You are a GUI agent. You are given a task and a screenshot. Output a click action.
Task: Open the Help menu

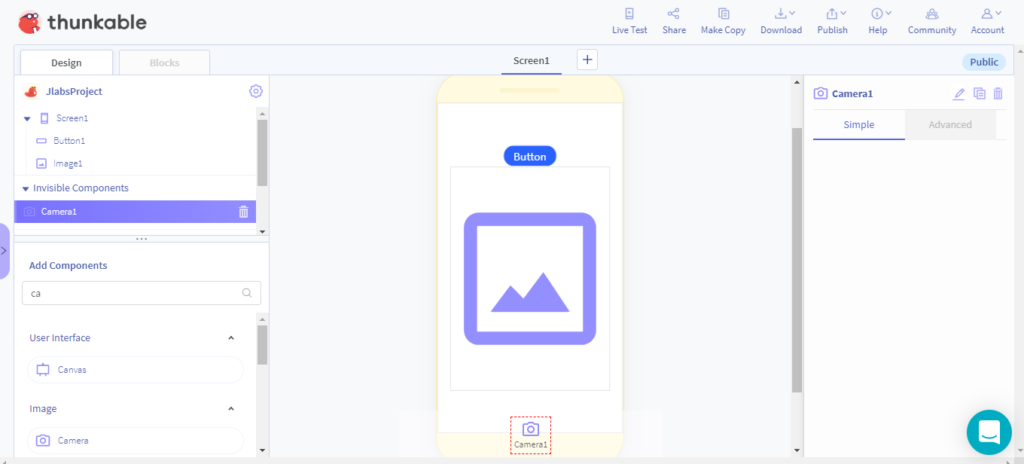pos(878,22)
